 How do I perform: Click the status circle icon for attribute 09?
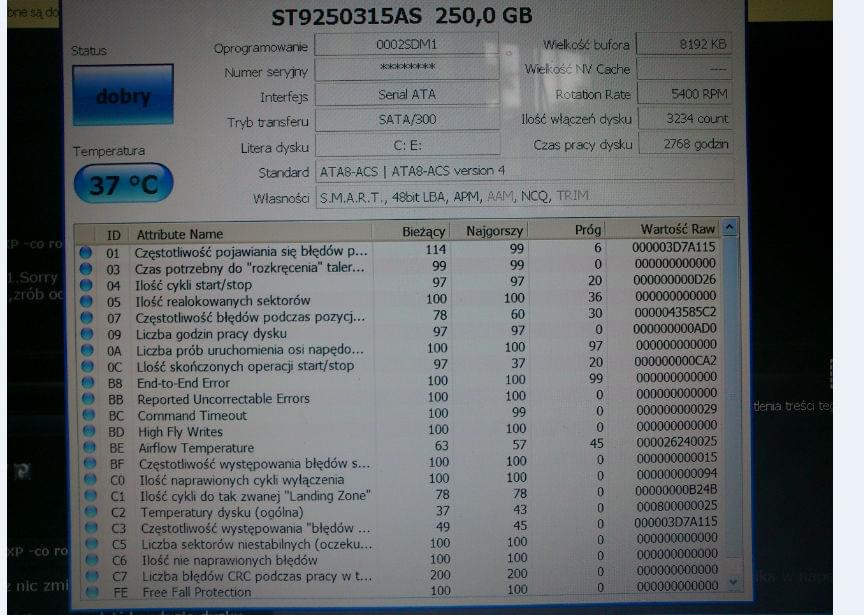coord(87,334)
